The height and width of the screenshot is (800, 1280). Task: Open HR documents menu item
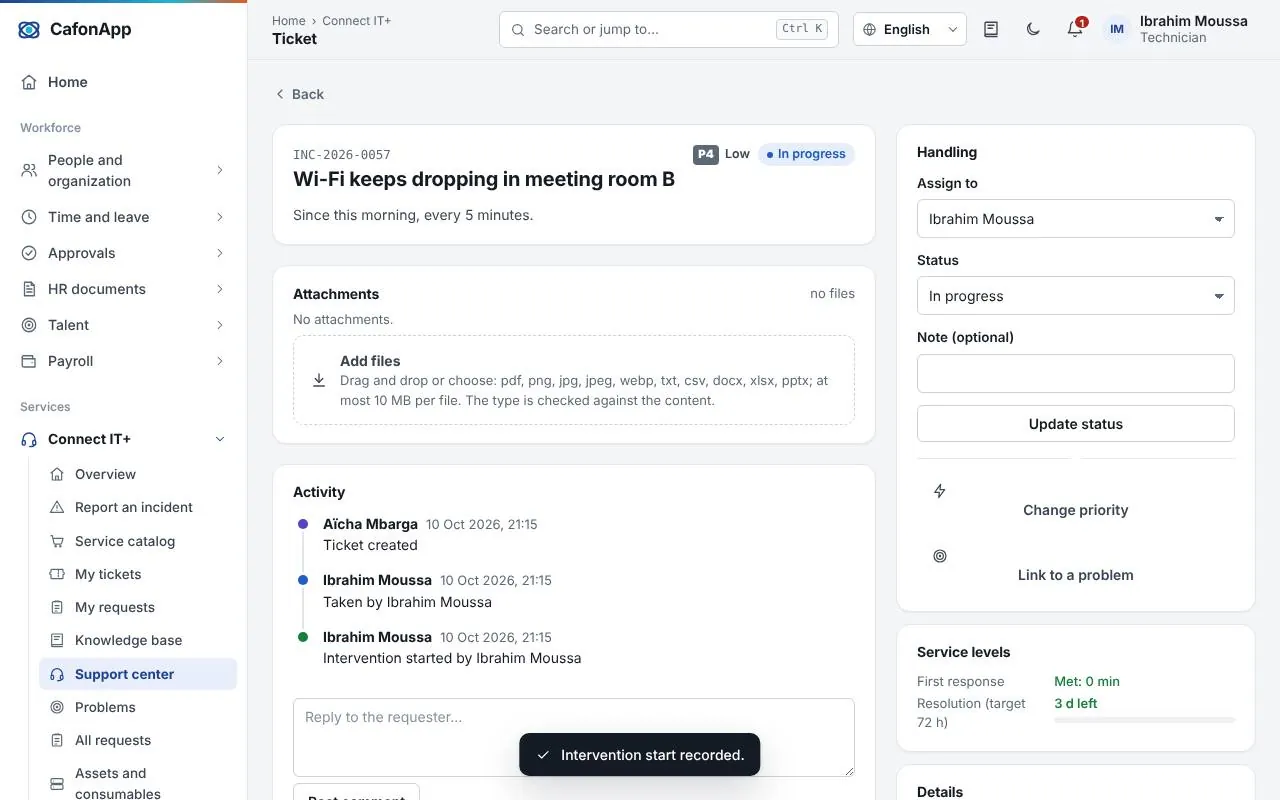[x=124, y=289]
